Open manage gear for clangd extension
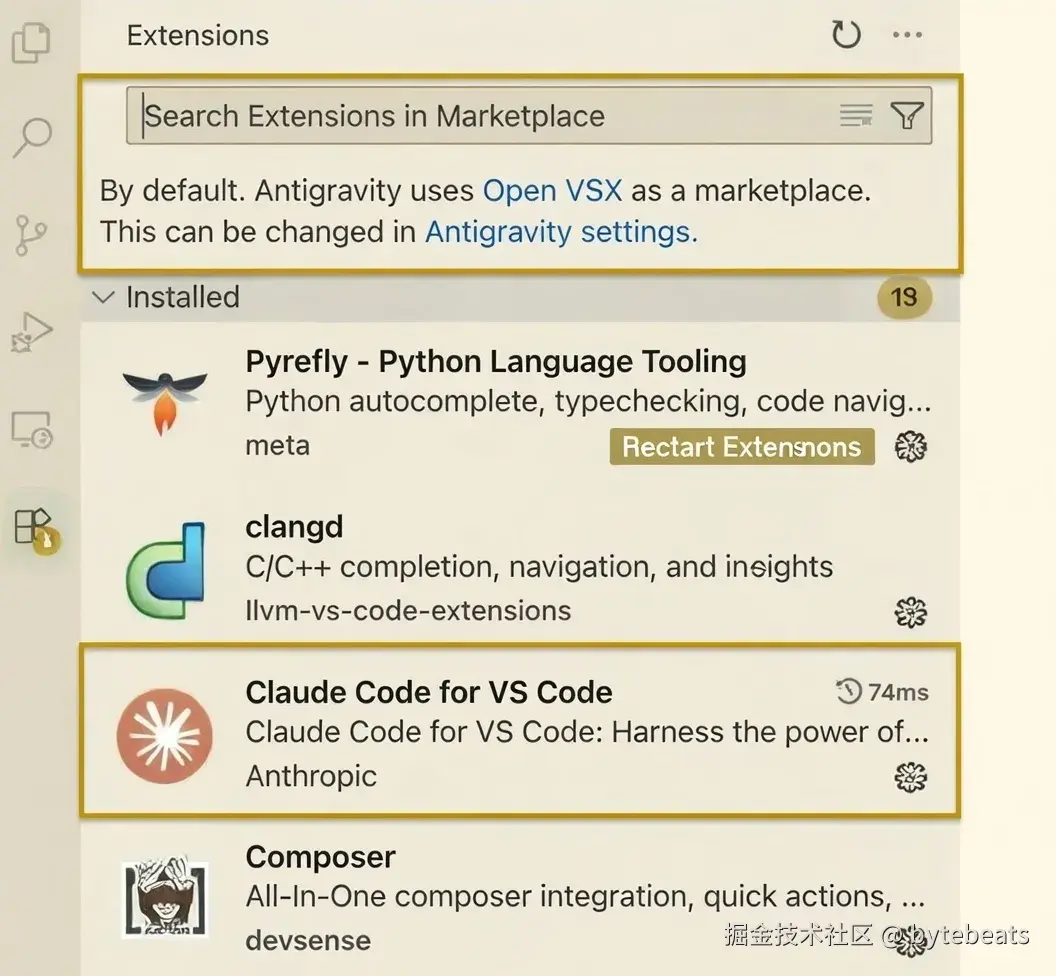The height and width of the screenshot is (976, 1056). pyautogui.click(x=910, y=612)
